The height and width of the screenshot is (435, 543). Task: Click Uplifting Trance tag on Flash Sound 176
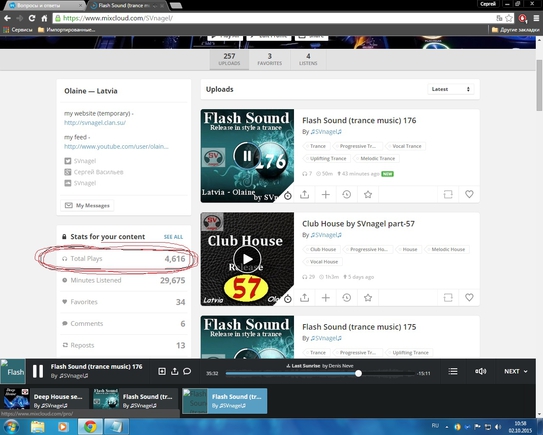326,158
